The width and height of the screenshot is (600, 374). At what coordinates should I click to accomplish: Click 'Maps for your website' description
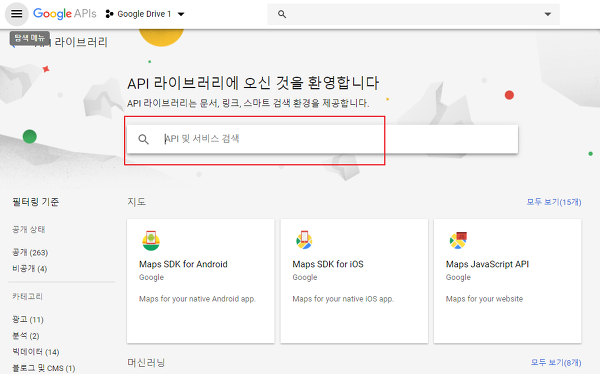pos(484,299)
